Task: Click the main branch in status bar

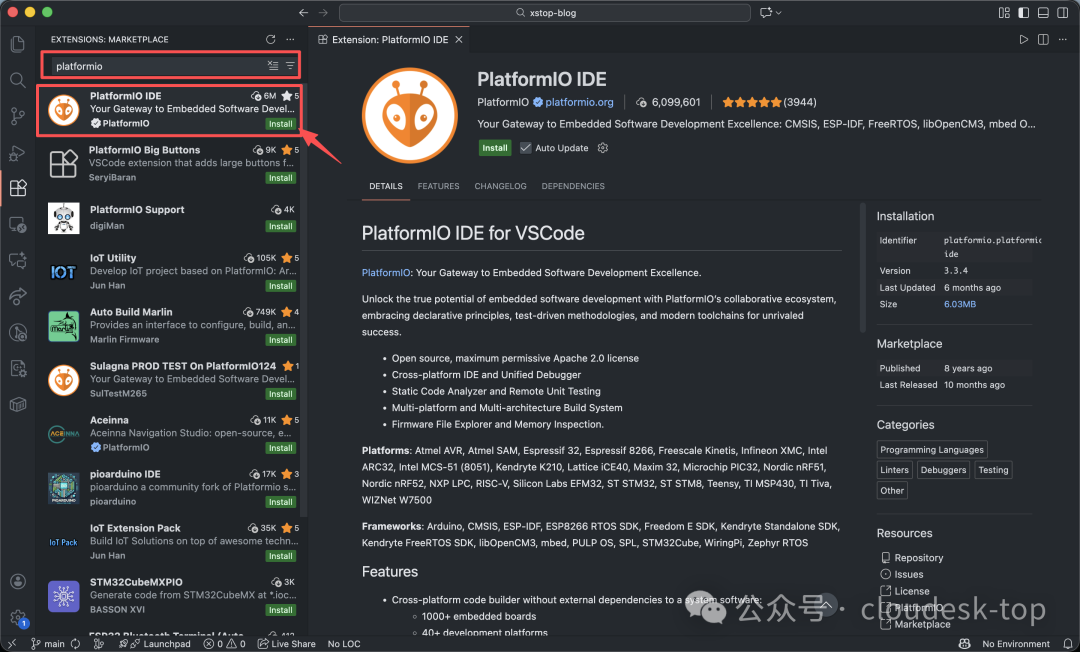Action: pyautogui.click(x=48, y=644)
